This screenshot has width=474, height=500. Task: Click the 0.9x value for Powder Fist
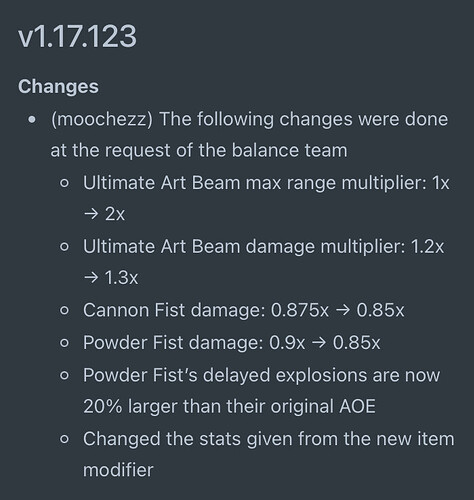pos(287,343)
